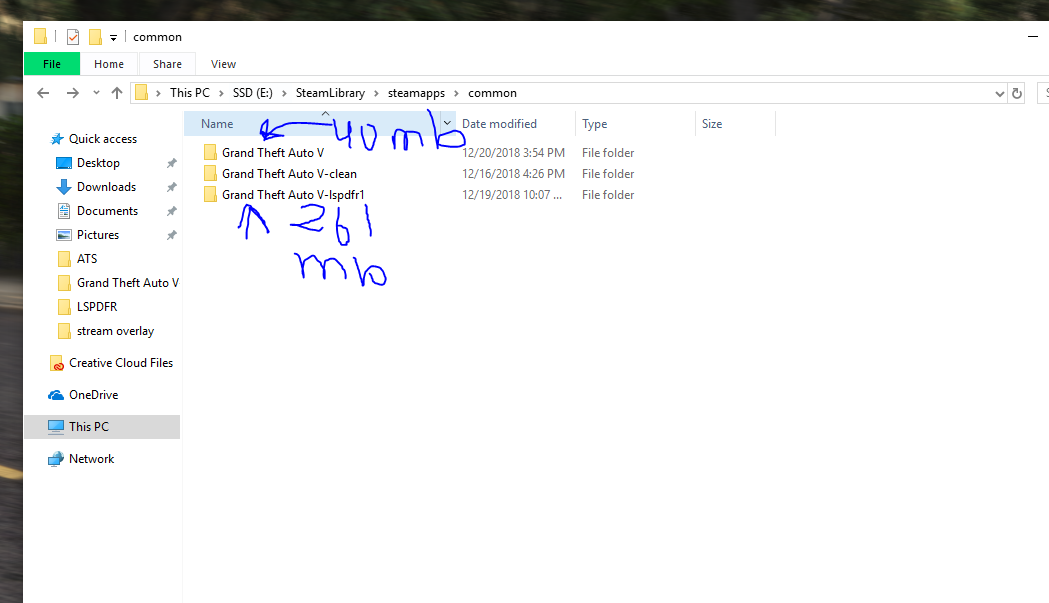Viewport: 1049px width, 603px height.
Task: Open the ATS folder in navigation pane
Action: point(86,259)
